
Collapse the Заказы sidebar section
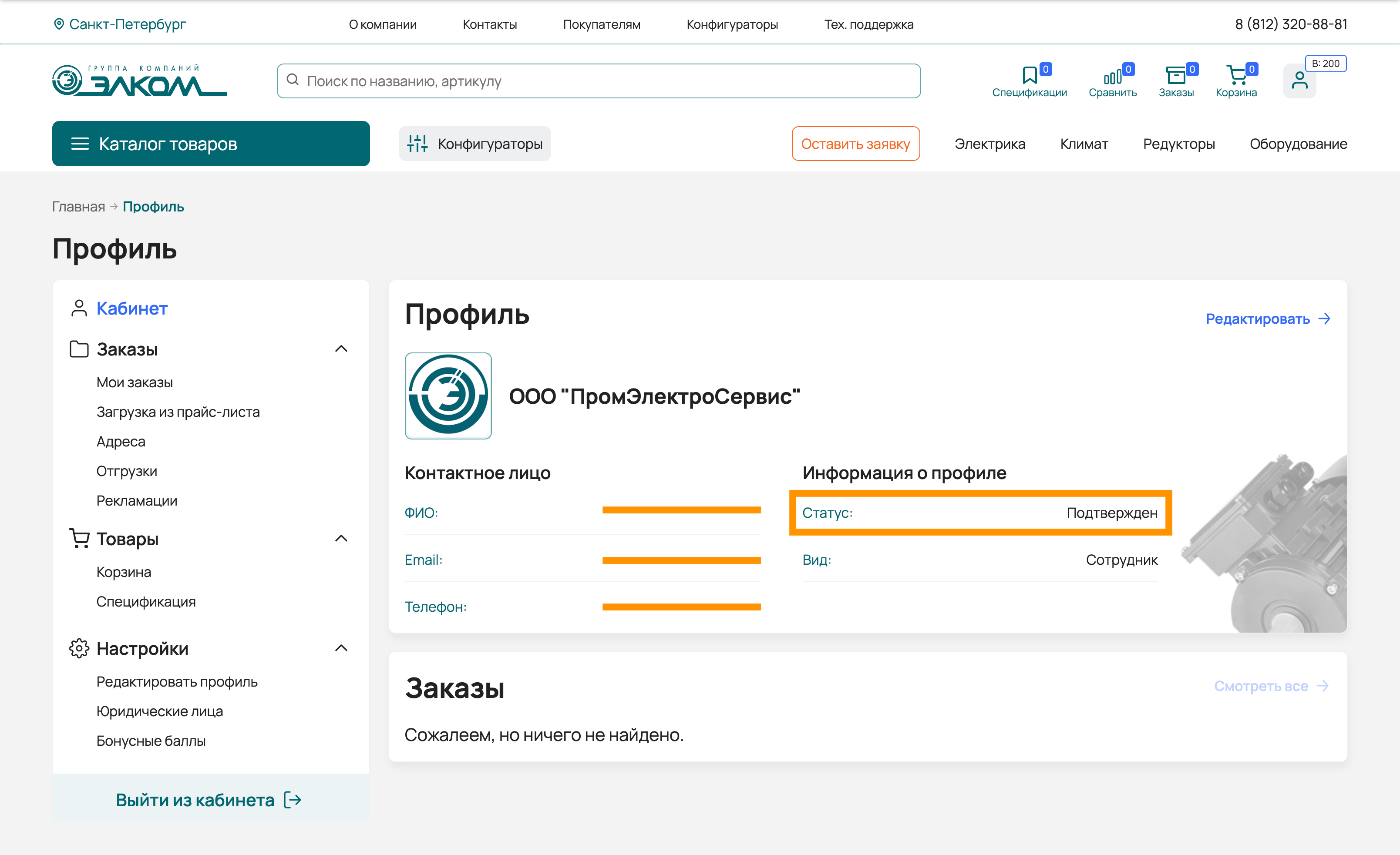point(341,349)
